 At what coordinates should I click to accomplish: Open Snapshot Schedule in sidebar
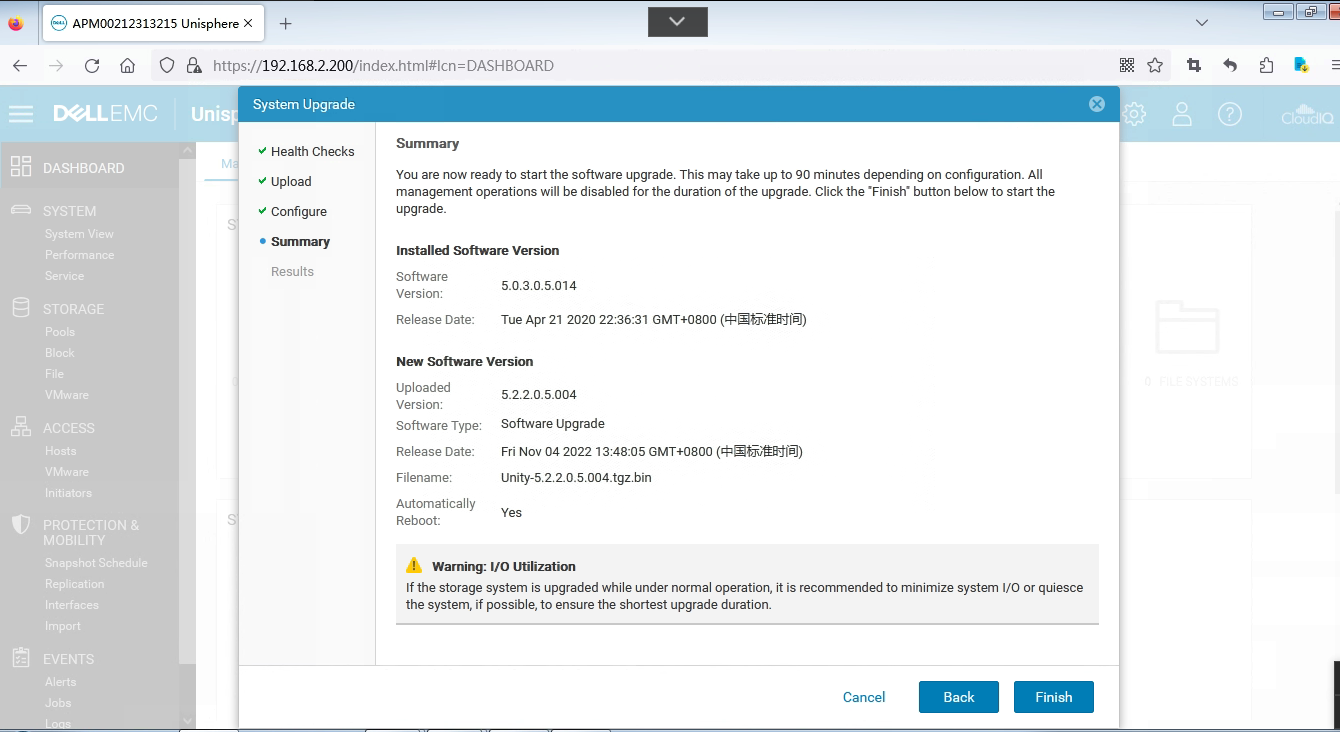coord(96,563)
